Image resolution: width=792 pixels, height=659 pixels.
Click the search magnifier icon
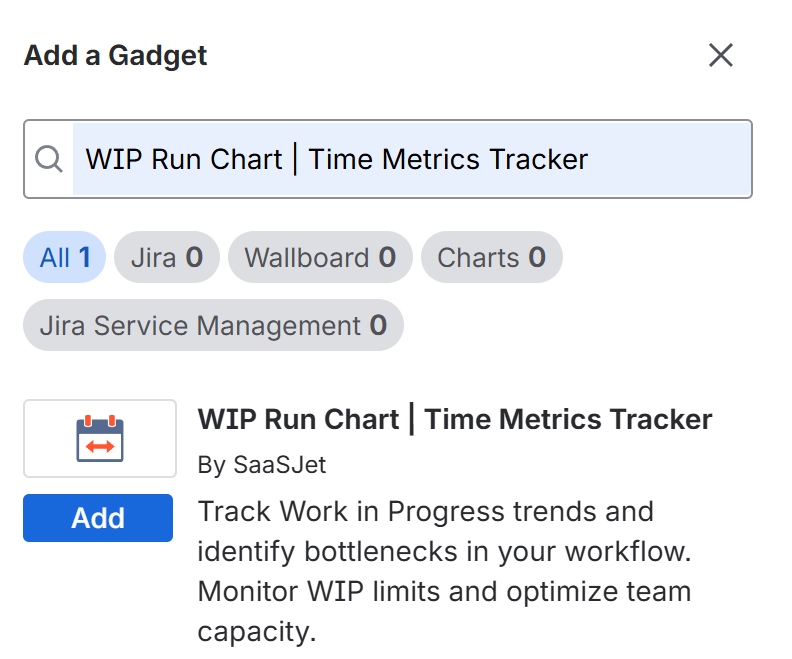click(x=48, y=159)
